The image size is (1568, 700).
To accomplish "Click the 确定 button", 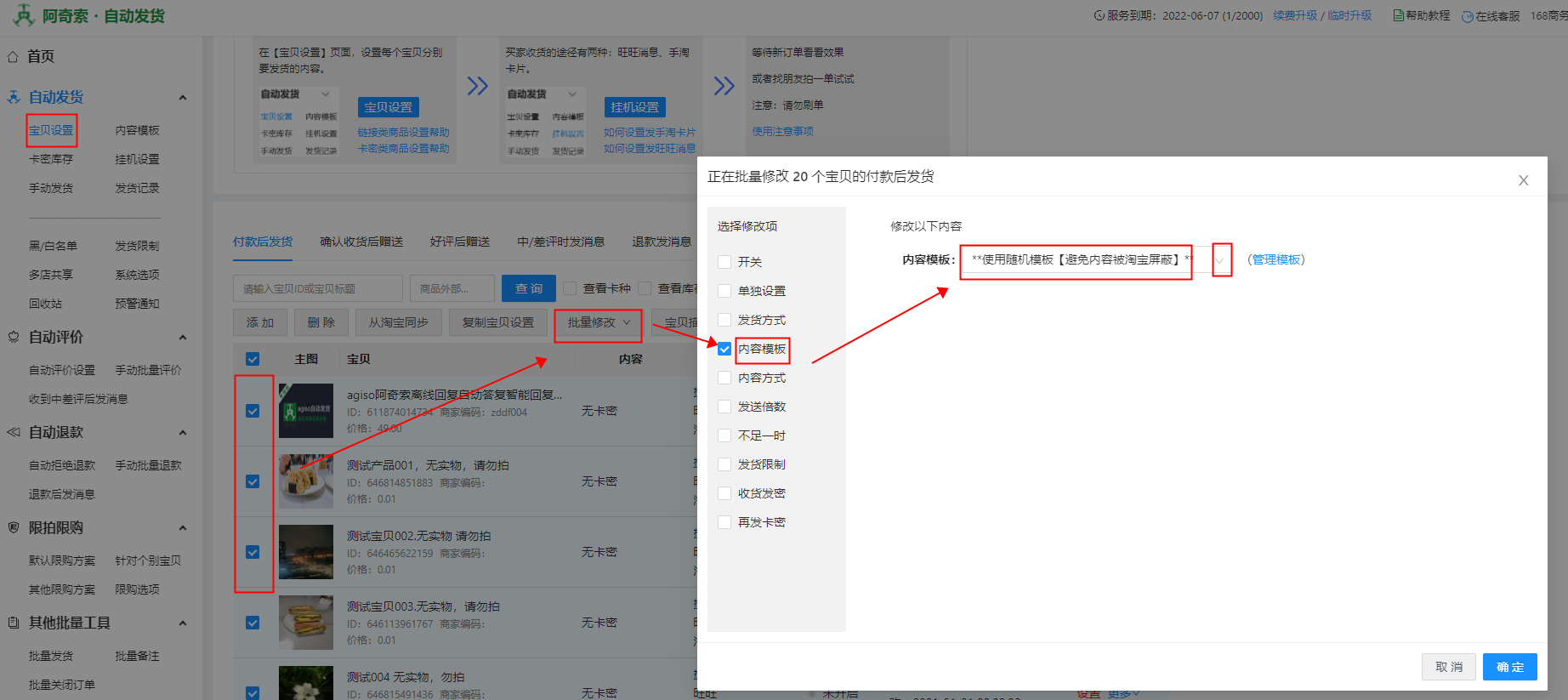I will tap(1510, 667).
